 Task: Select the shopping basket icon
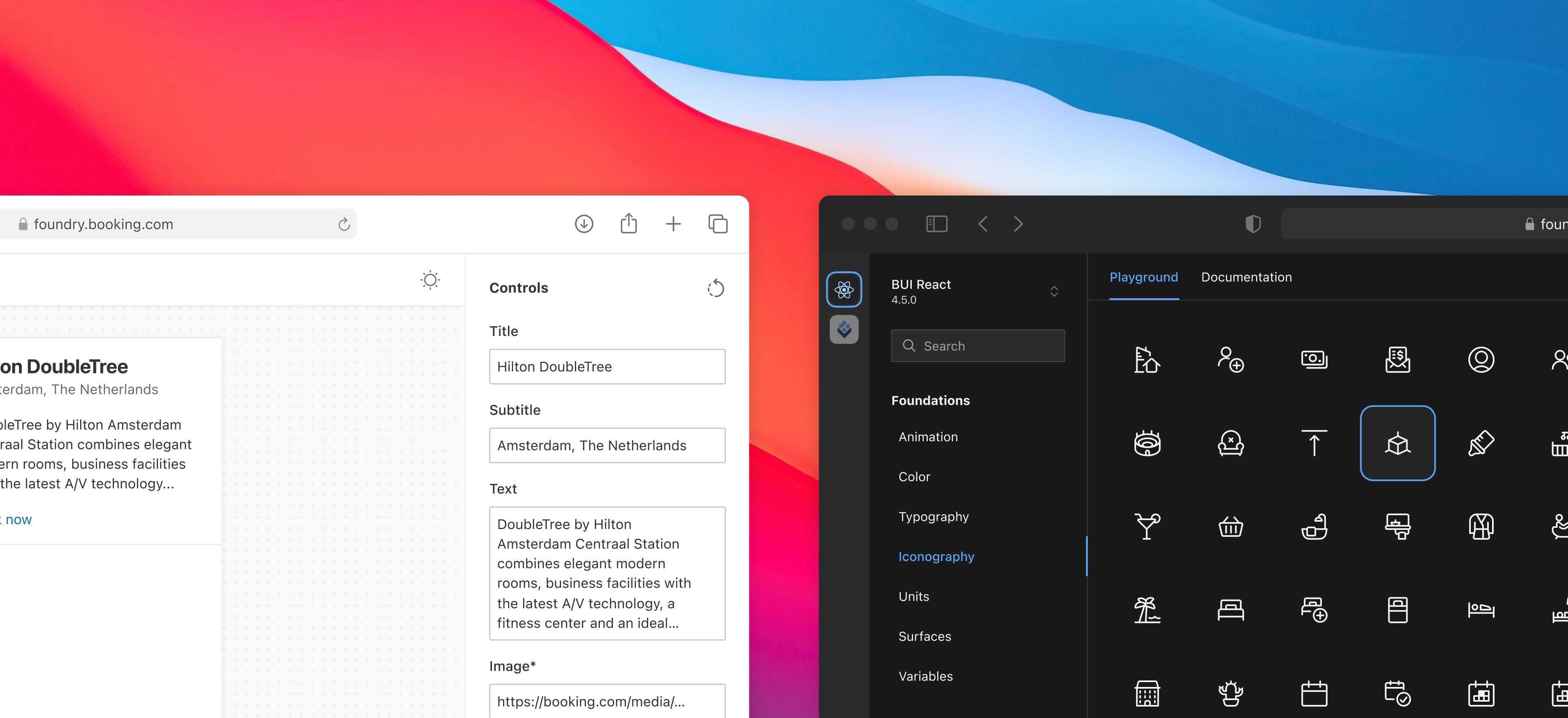click(x=1230, y=526)
